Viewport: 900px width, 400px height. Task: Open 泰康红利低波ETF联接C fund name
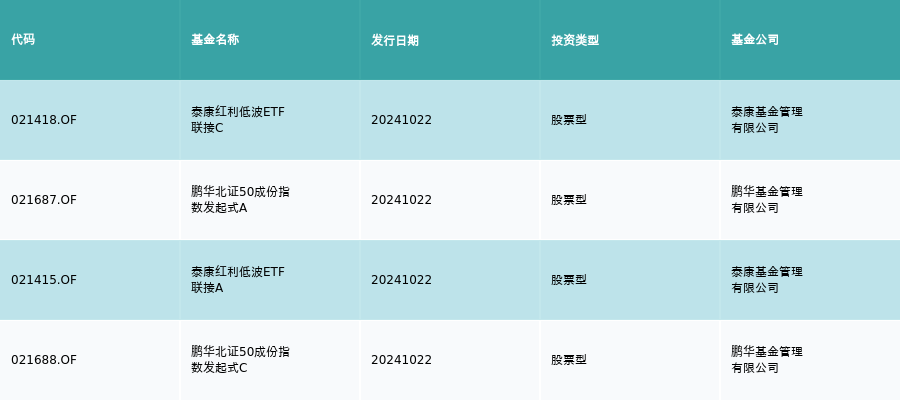click(x=238, y=120)
